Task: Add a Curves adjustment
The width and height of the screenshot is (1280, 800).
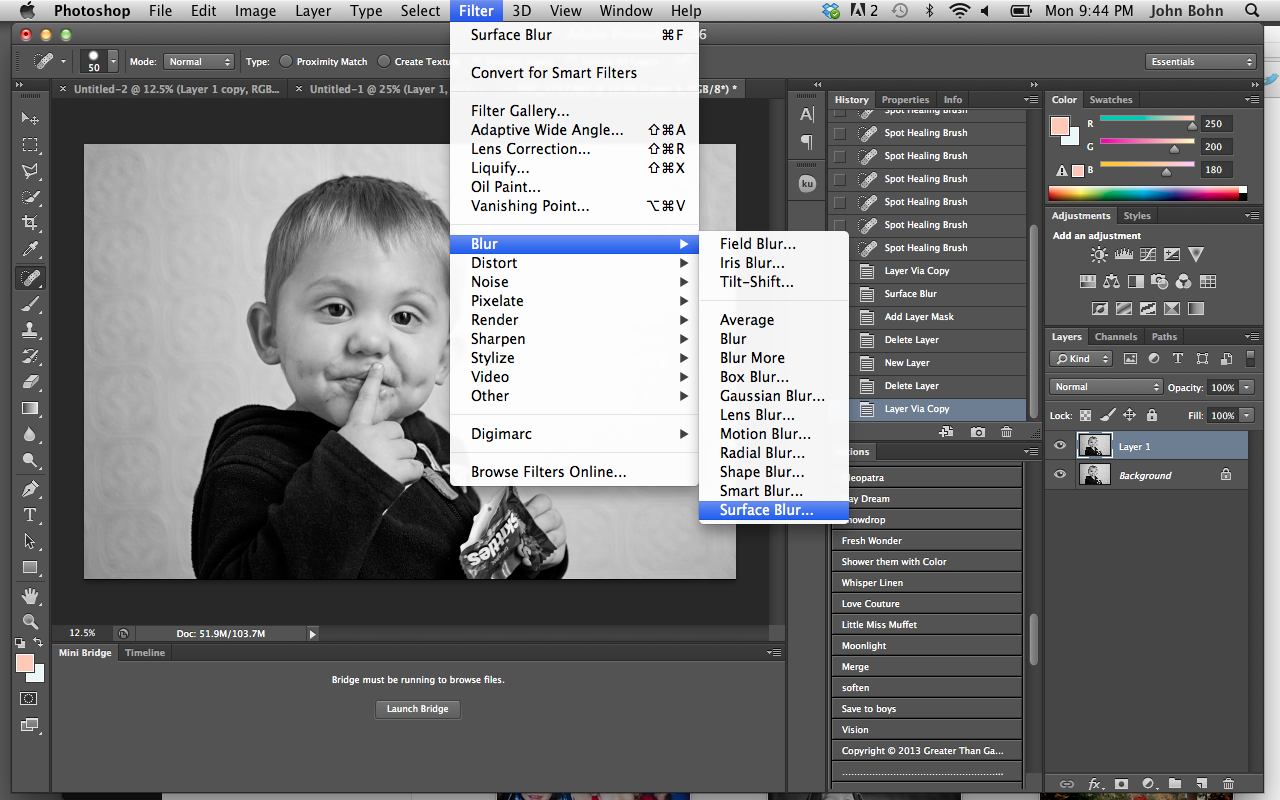Action: (1148, 255)
